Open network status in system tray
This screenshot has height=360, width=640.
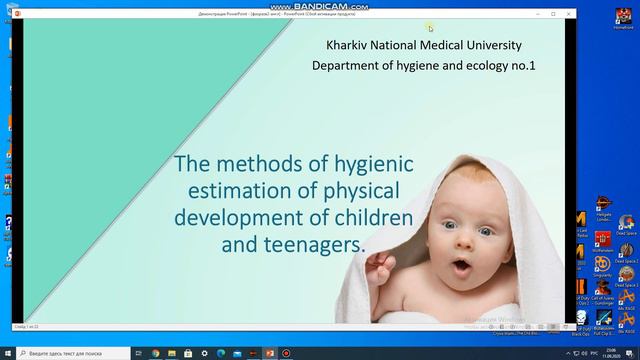(576, 353)
